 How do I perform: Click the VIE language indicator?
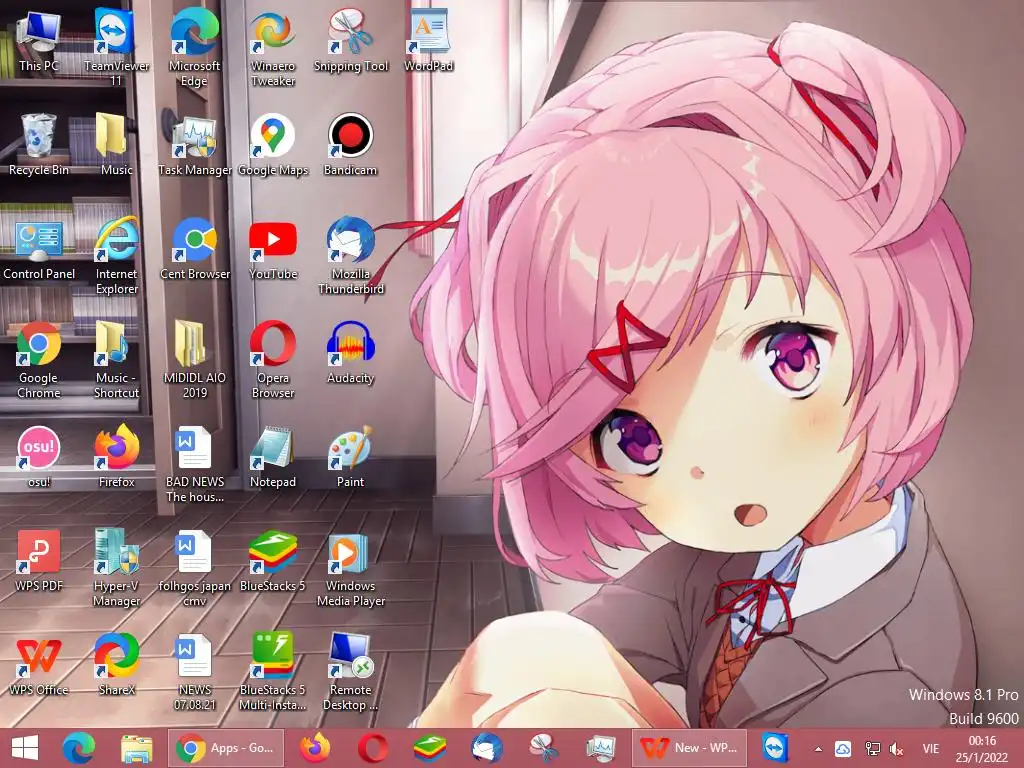coord(931,748)
